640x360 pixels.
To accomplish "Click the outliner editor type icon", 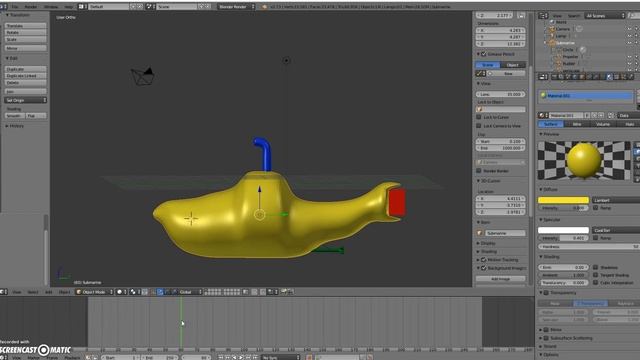I will [x=542, y=16].
